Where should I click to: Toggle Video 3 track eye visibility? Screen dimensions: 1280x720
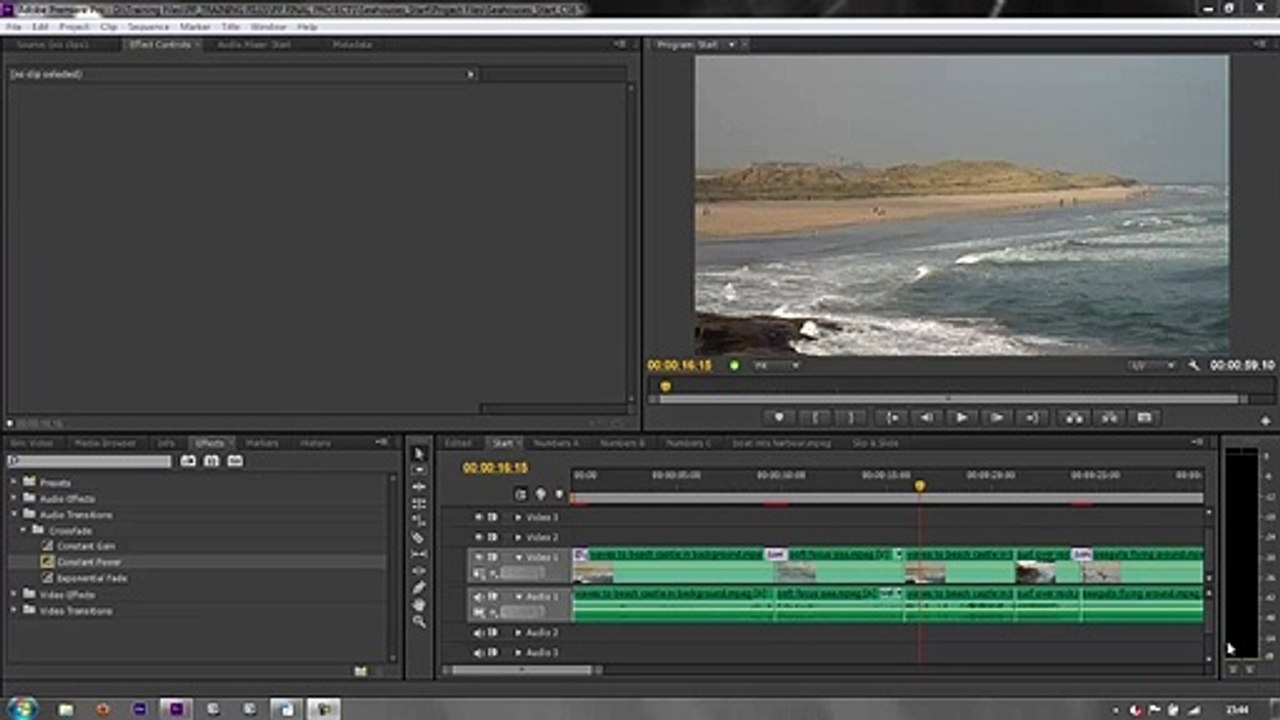[x=478, y=517]
